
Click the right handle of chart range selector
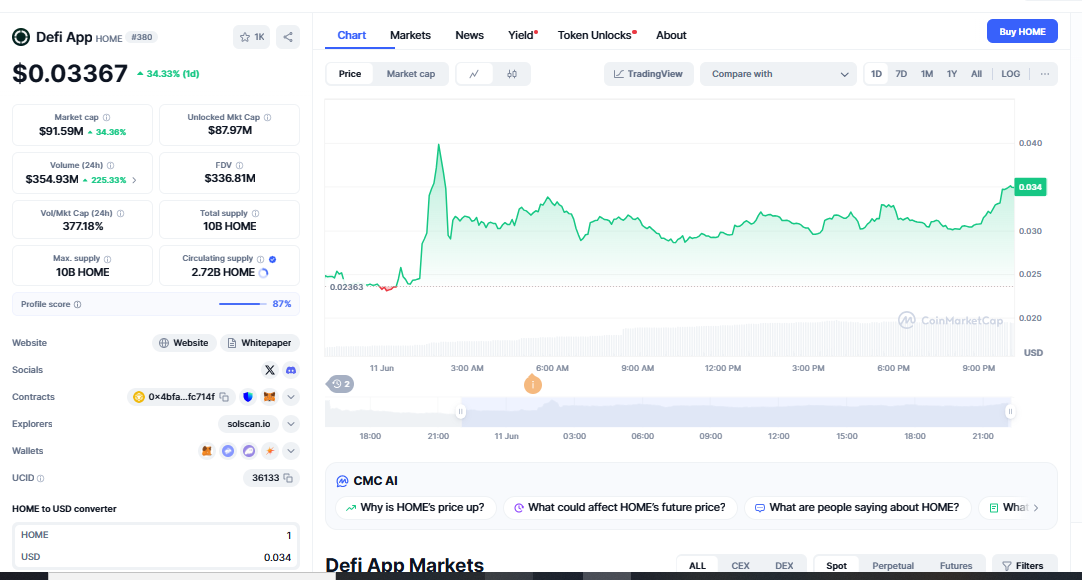coord(1010,412)
